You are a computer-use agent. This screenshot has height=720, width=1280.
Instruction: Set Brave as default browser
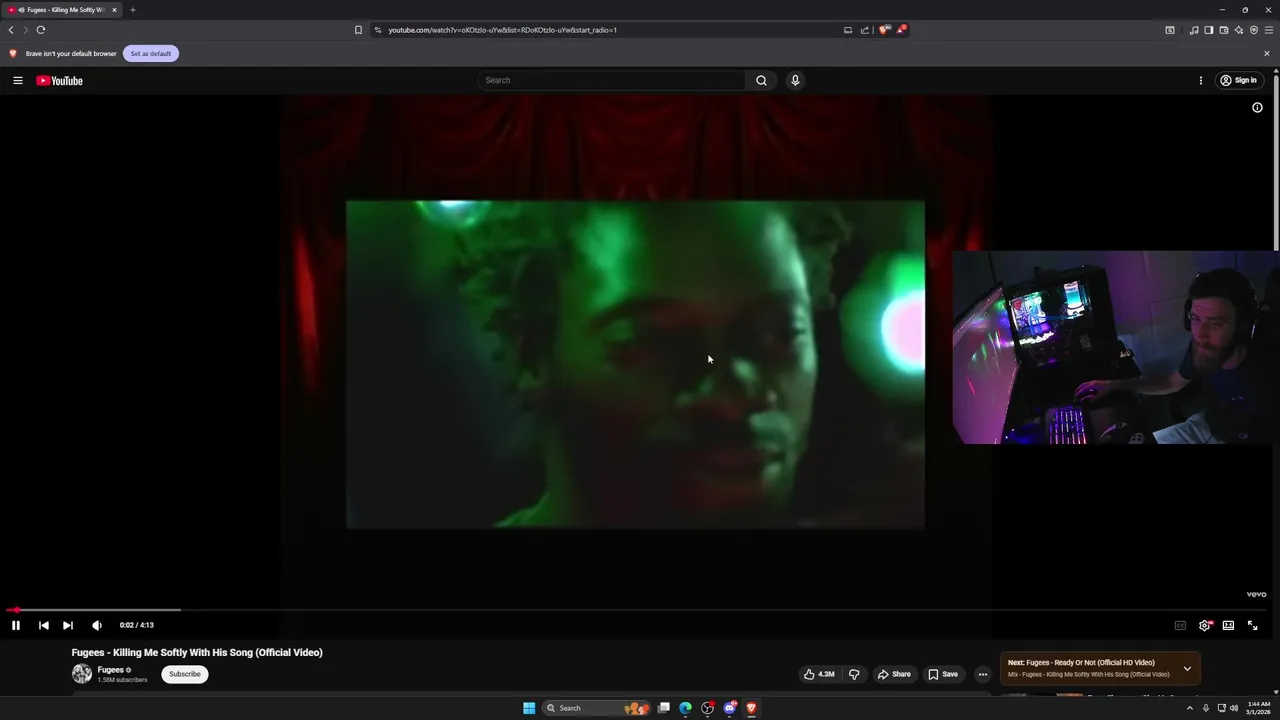[x=151, y=53]
